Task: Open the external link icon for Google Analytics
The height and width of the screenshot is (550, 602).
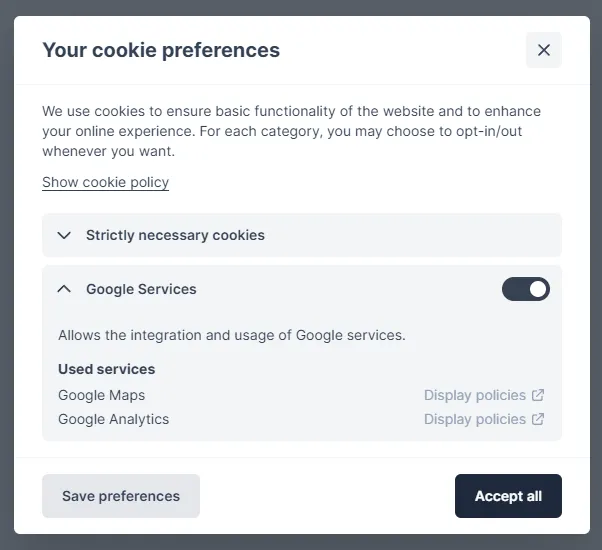Action: coord(538,419)
